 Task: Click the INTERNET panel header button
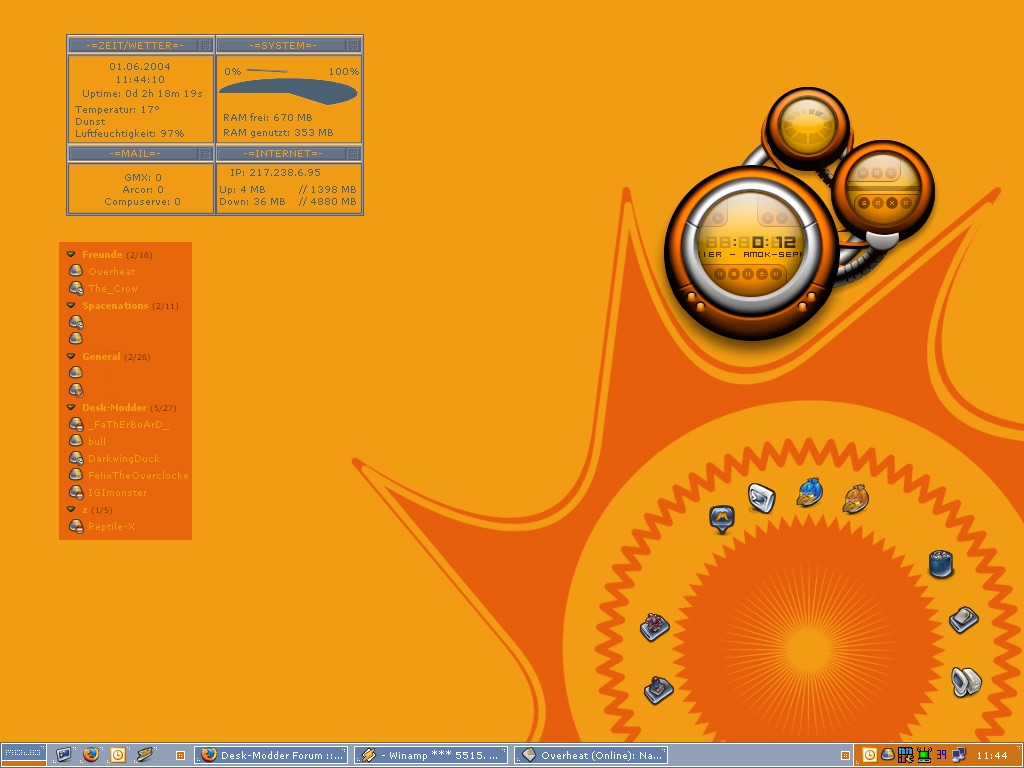click(353, 153)
